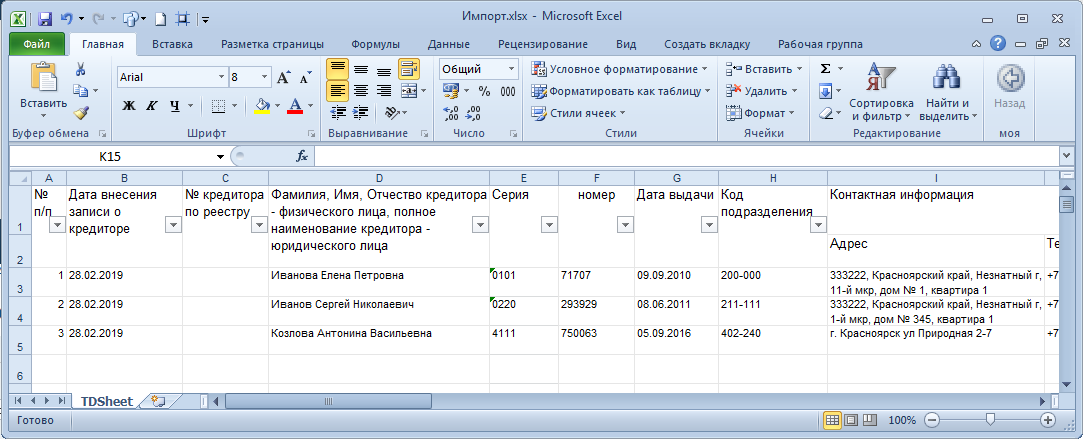Click the Insert Function fx icon

tap(301, 157)
